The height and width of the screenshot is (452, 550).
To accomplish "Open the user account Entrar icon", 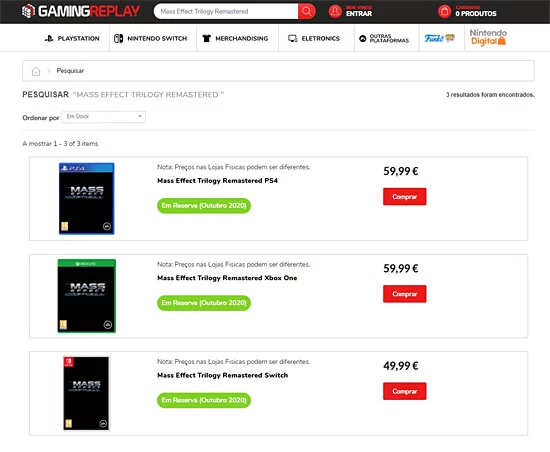I will tap(335, 11).
